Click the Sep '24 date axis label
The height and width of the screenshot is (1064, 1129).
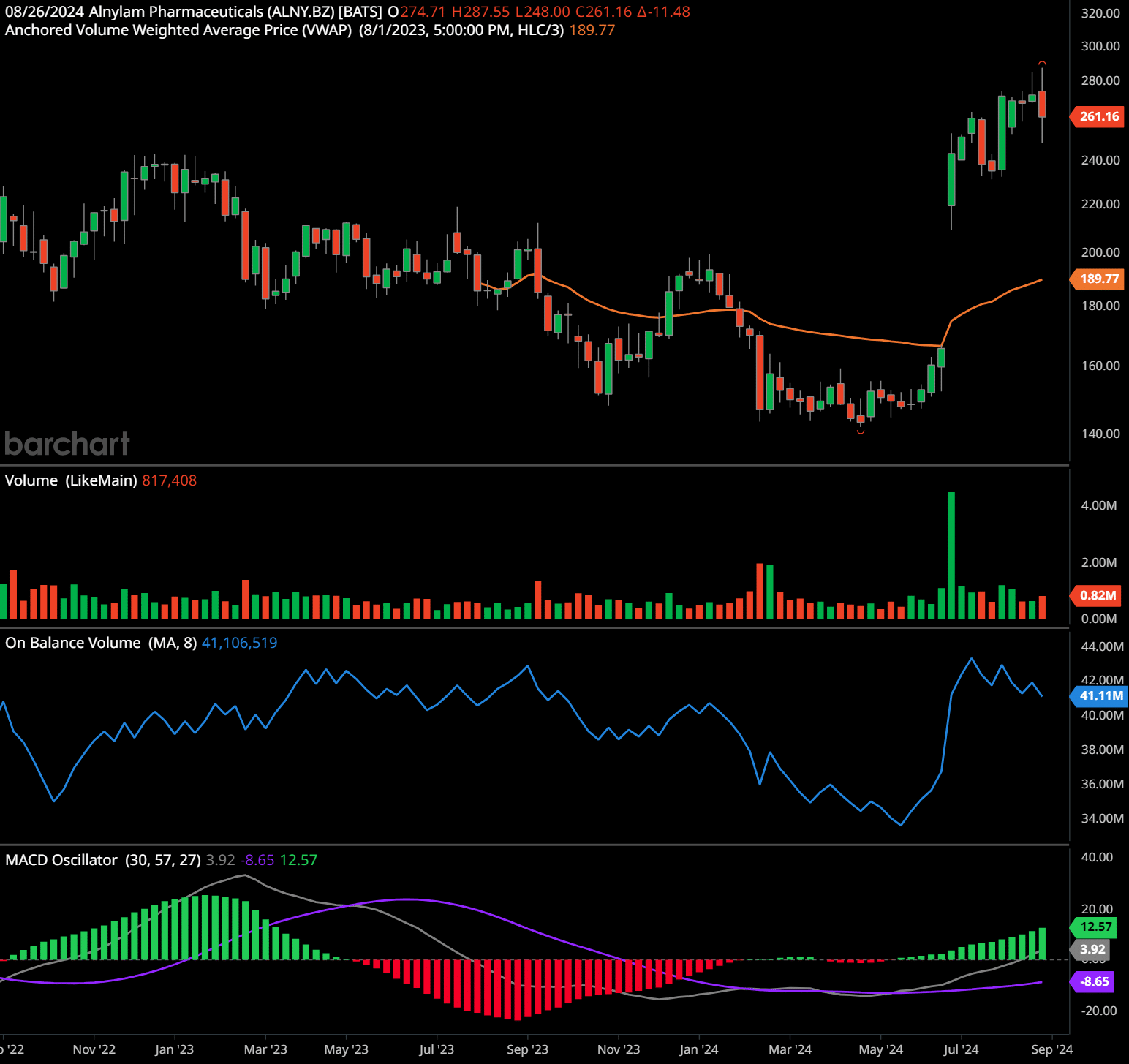tap(1051, 1049)
